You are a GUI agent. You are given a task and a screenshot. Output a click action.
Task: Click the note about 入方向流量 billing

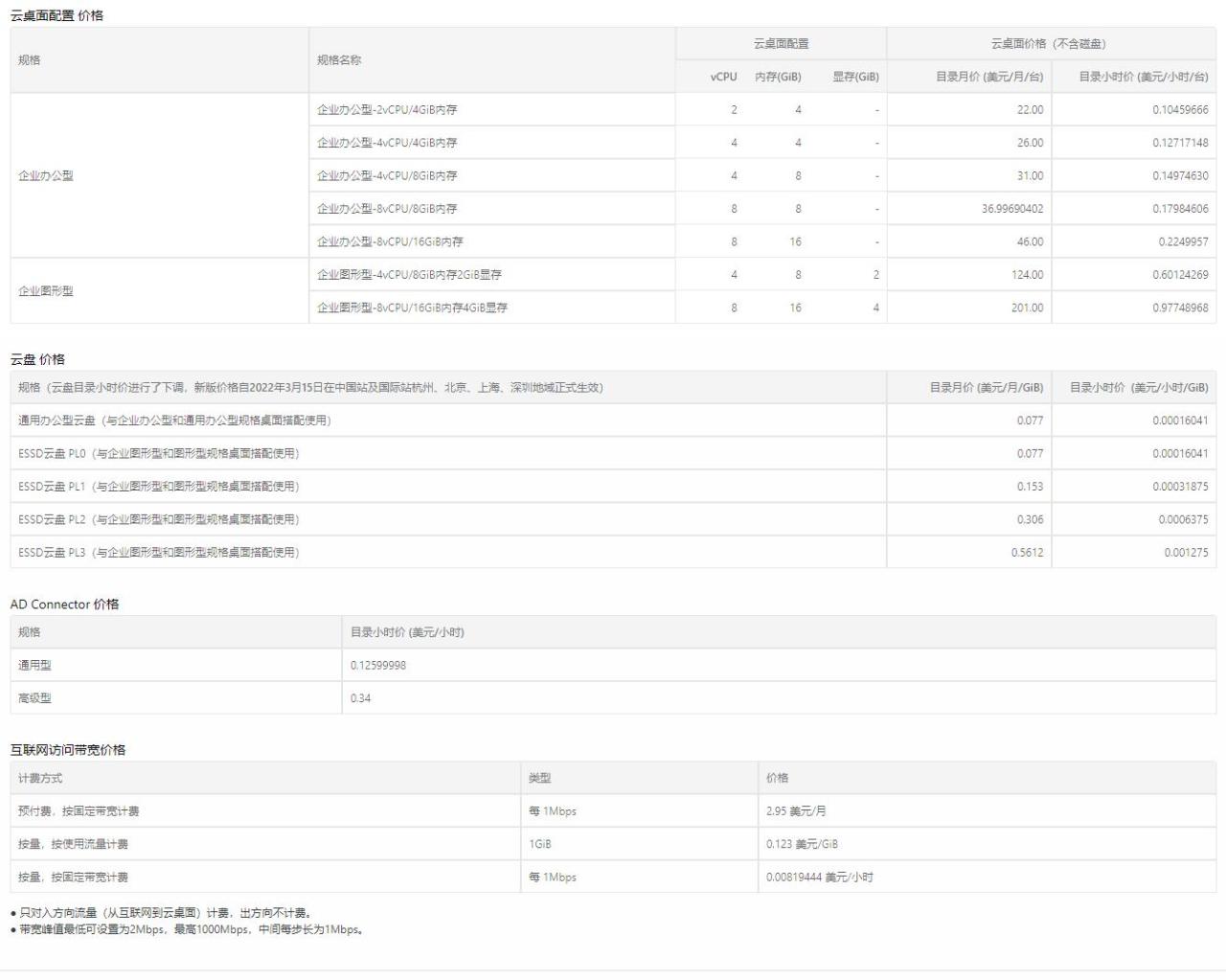(161, 913)
